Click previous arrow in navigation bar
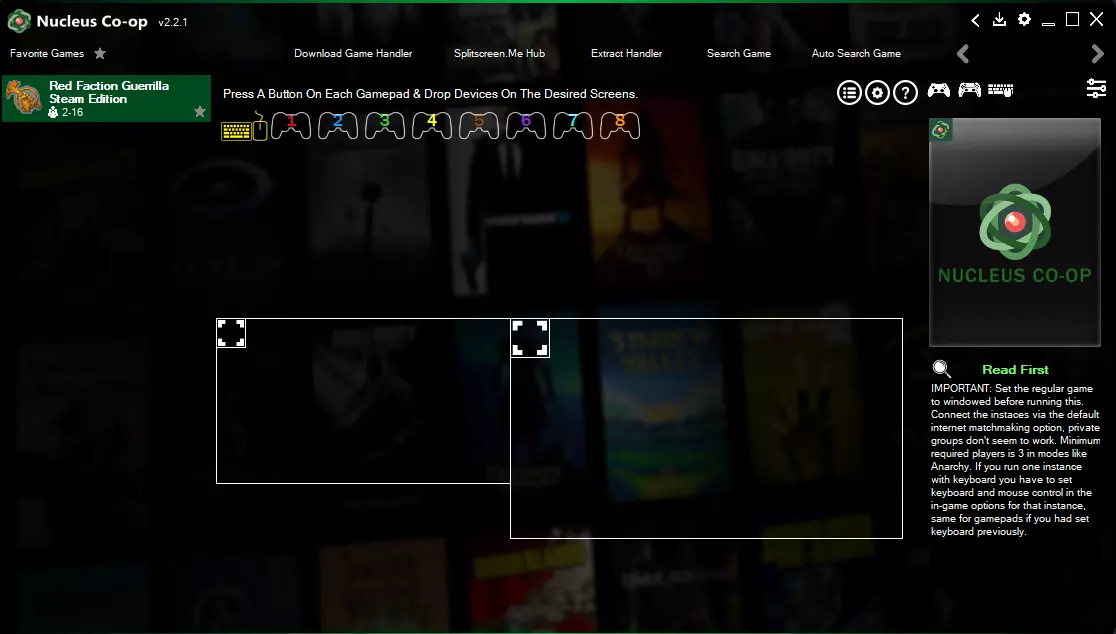 point(963,54)
